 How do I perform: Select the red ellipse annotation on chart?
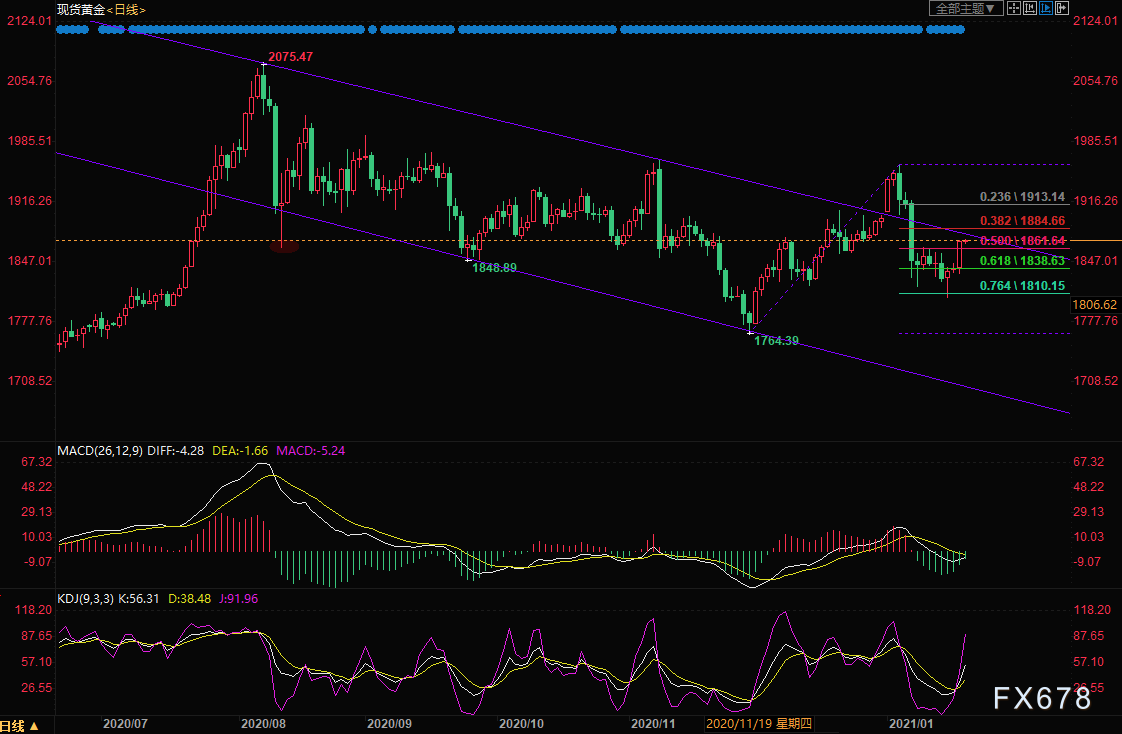pos(284,246)
